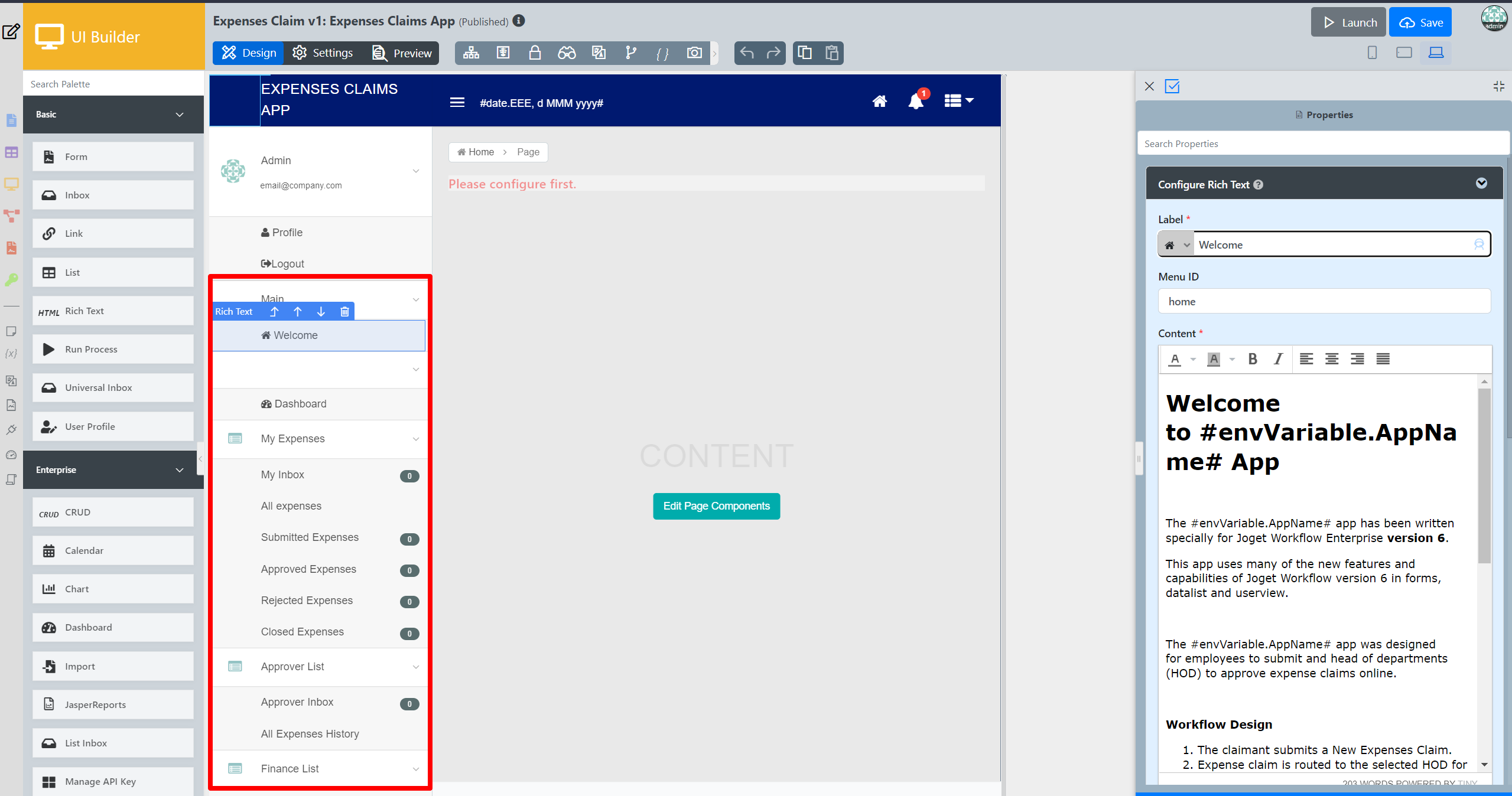
Task: Click the binoculars icon in toolbar
Action: [566, 53]
